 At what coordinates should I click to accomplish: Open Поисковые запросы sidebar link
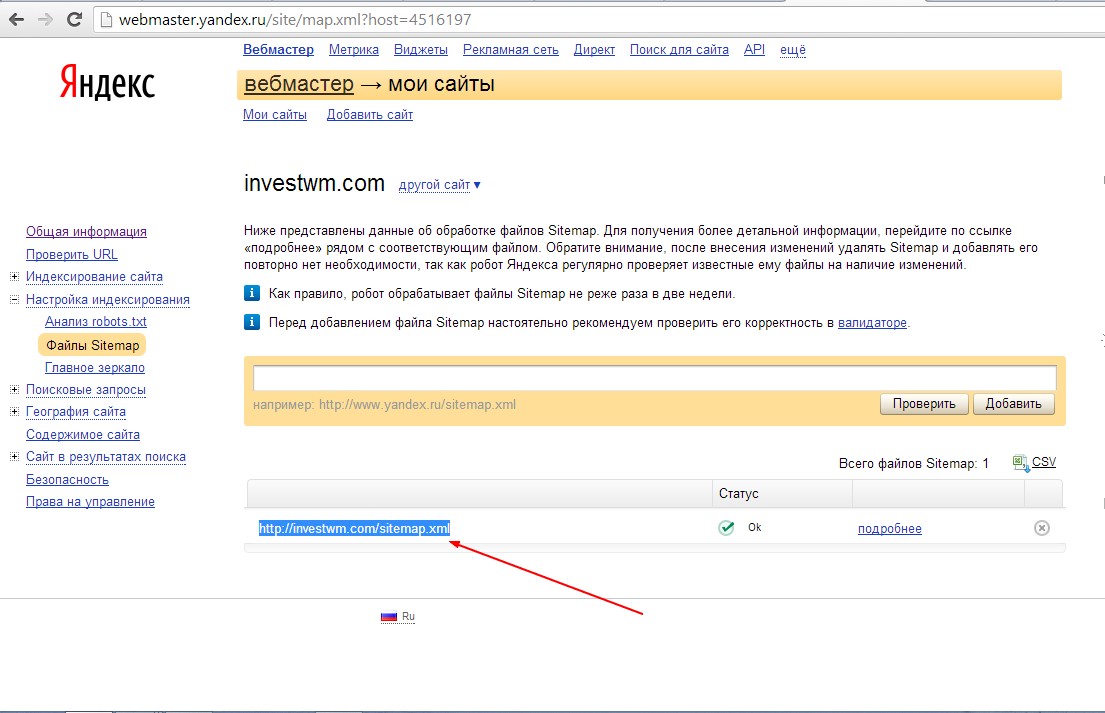tap(86, 390)
